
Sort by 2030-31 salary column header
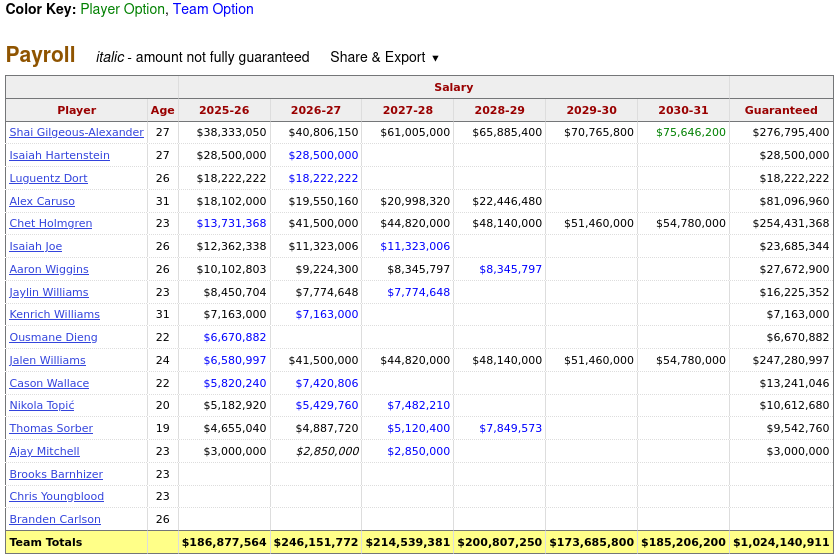[x=683, y=110]
